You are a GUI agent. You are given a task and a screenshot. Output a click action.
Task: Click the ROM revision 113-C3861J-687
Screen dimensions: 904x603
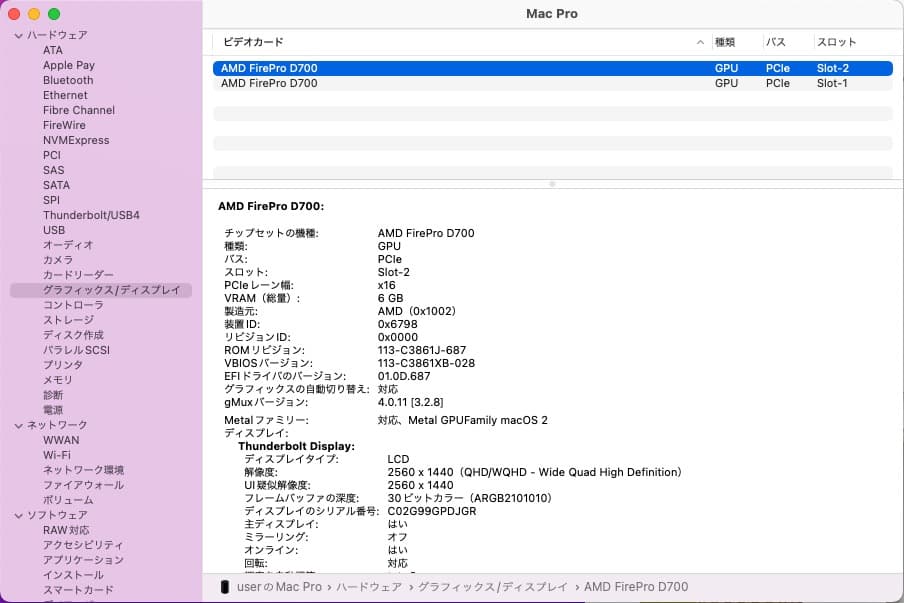point(422,350)
